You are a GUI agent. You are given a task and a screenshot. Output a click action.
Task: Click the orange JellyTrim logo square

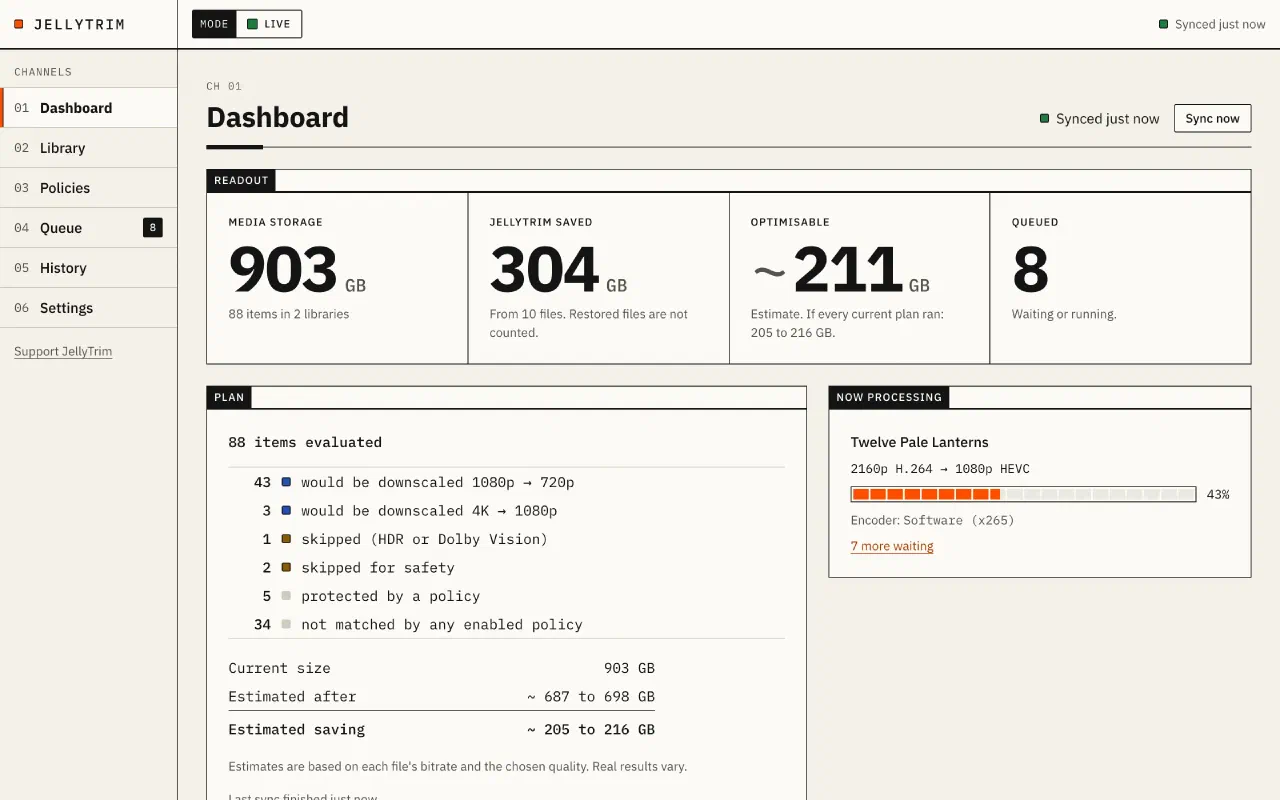[x=19, y=24]
